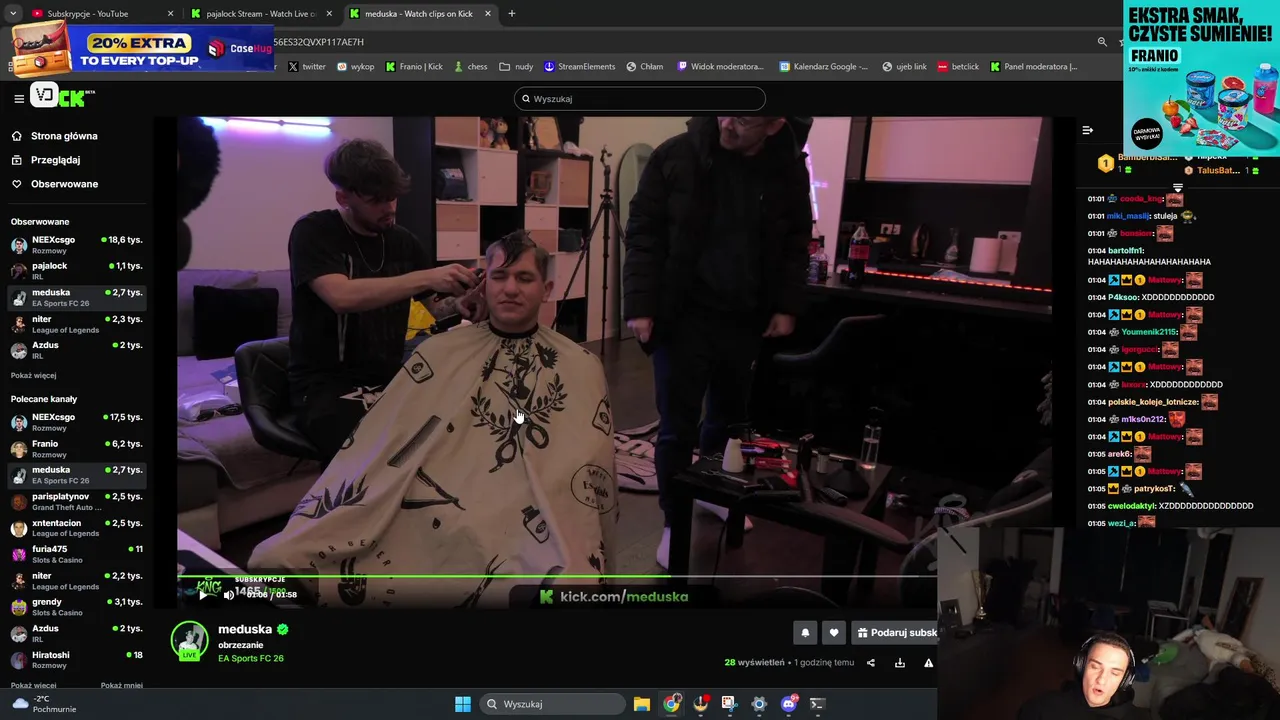Open Widok moderatora bookmark
Image resolution: width=1280 pixels, height=720 pixels.
coord(720,67)
